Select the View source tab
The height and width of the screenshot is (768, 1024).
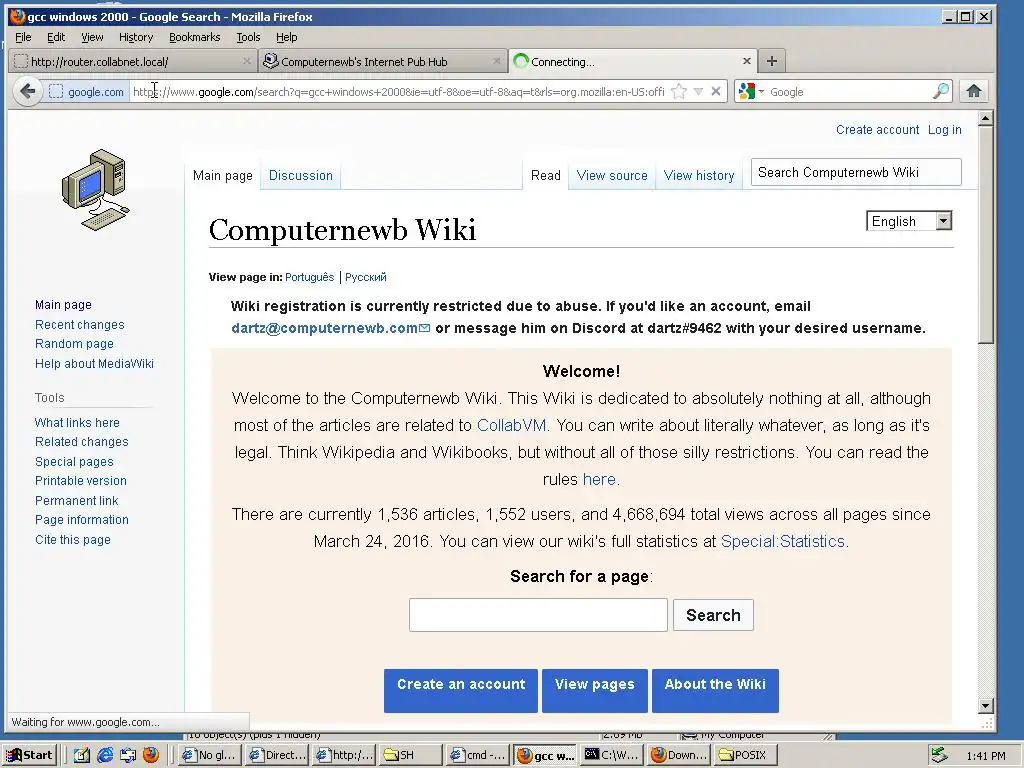pos(612,175)
